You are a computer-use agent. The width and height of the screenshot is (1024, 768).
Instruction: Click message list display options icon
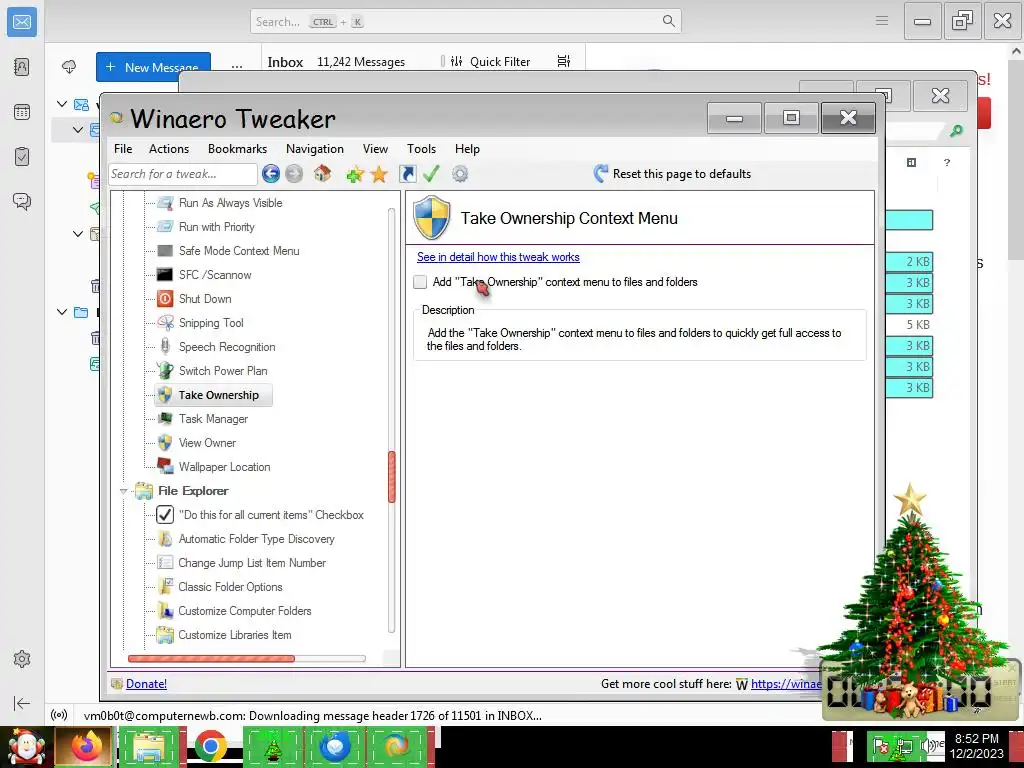(564, 61)
